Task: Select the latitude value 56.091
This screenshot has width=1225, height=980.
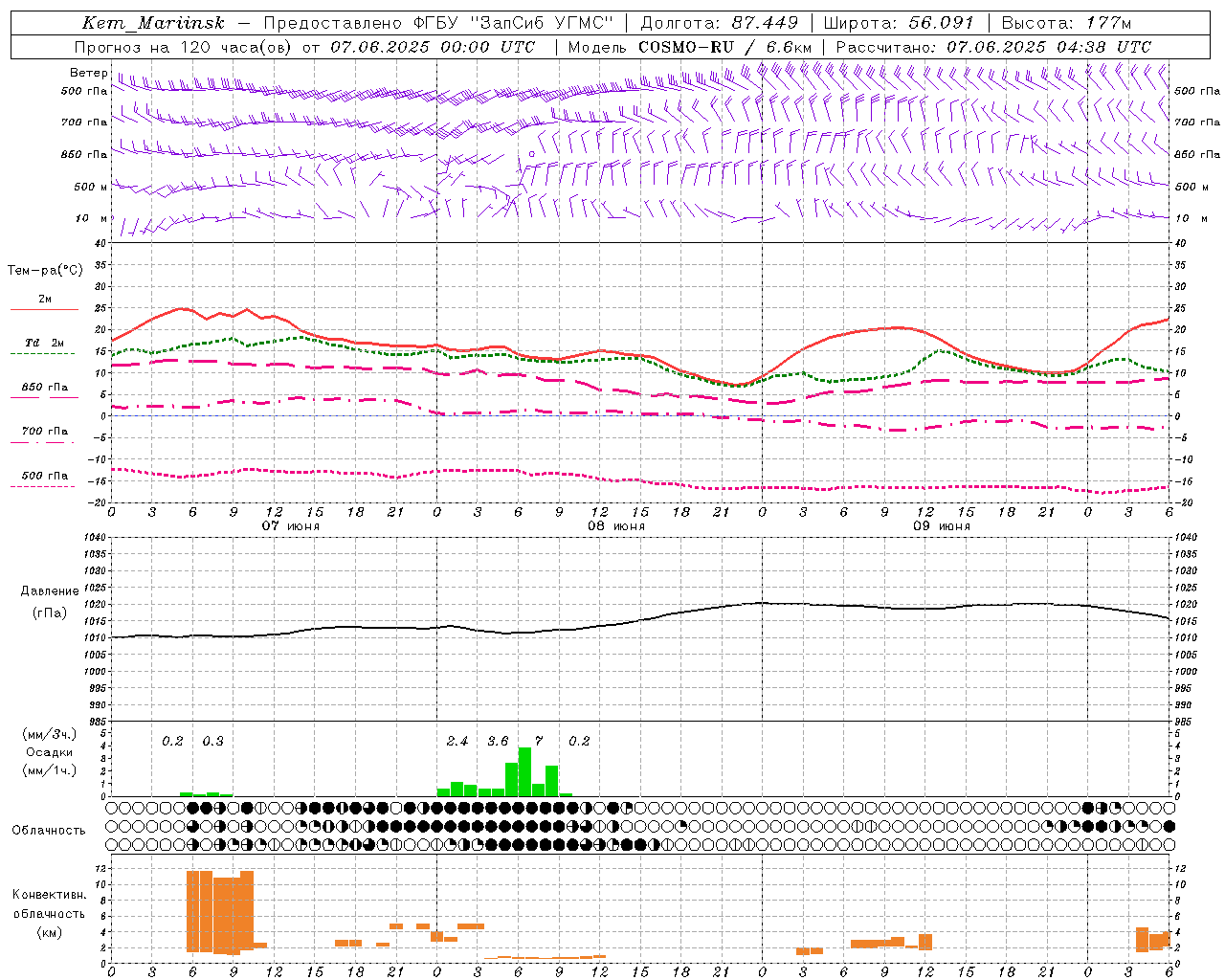Action: coord(941,23)
